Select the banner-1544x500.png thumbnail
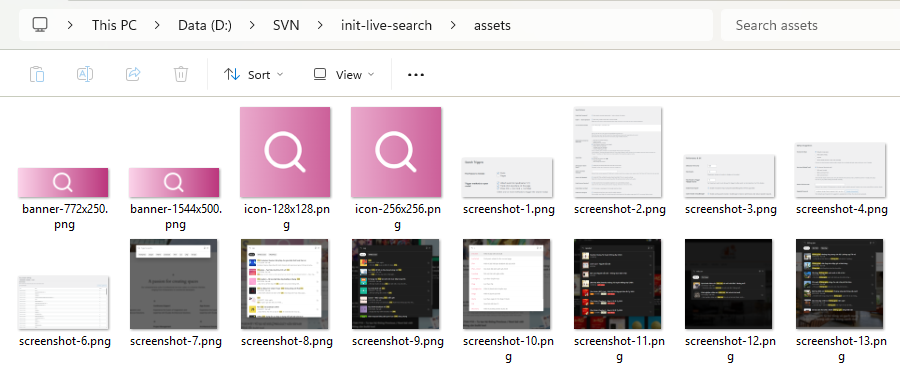Viewport: 900px width, 378px height. coord(174,182)
